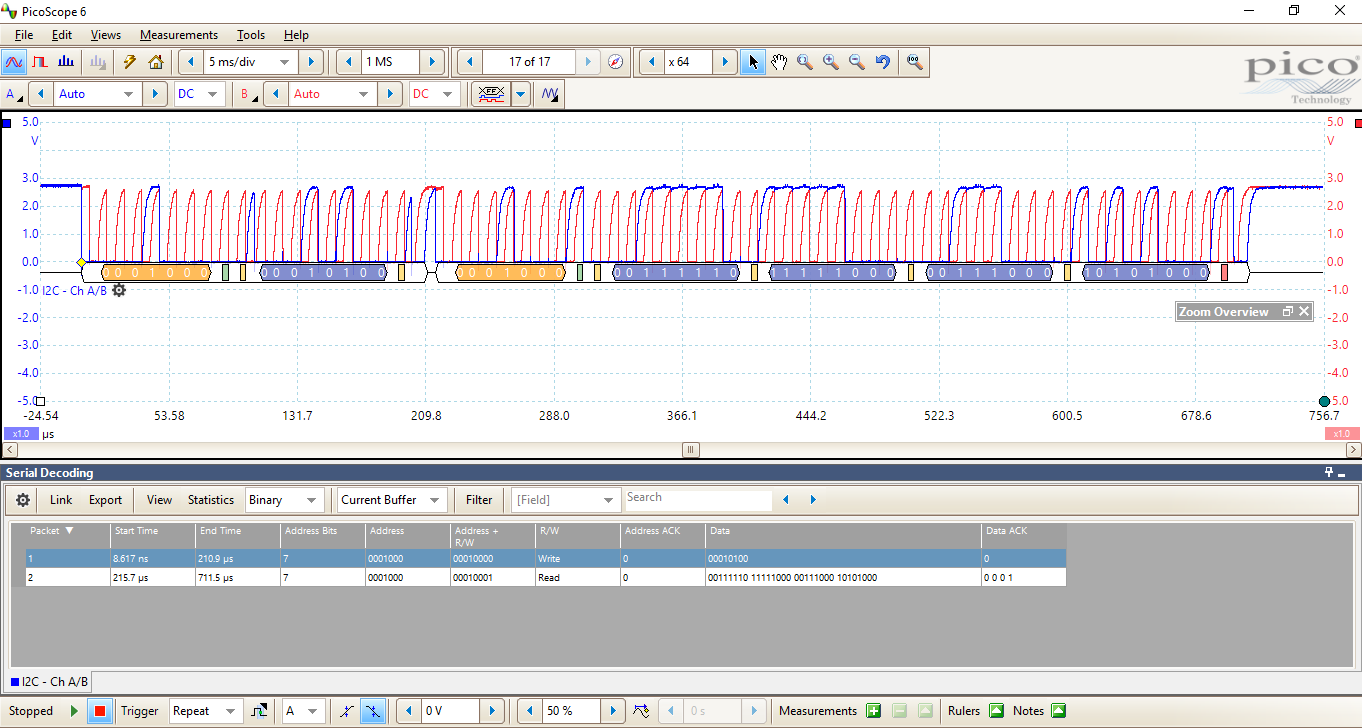This screenshot has height=728, width=1362.
Task: Click the Search input field
Action: tap(698, 499)
